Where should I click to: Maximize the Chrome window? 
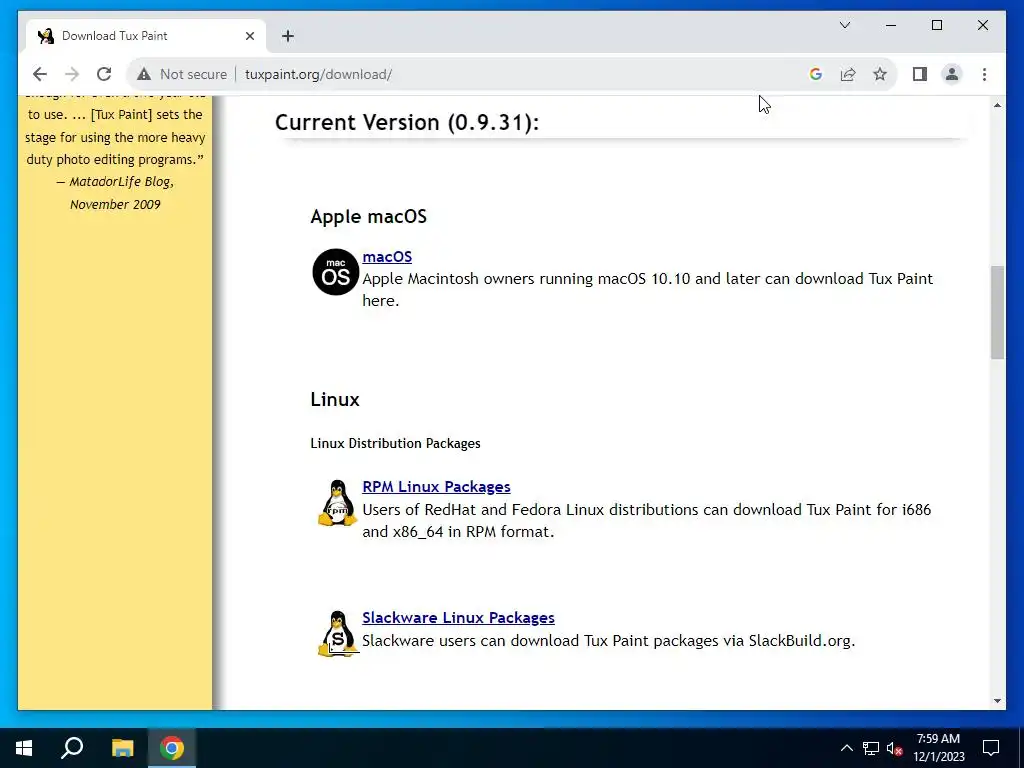(x=936, y=25)
